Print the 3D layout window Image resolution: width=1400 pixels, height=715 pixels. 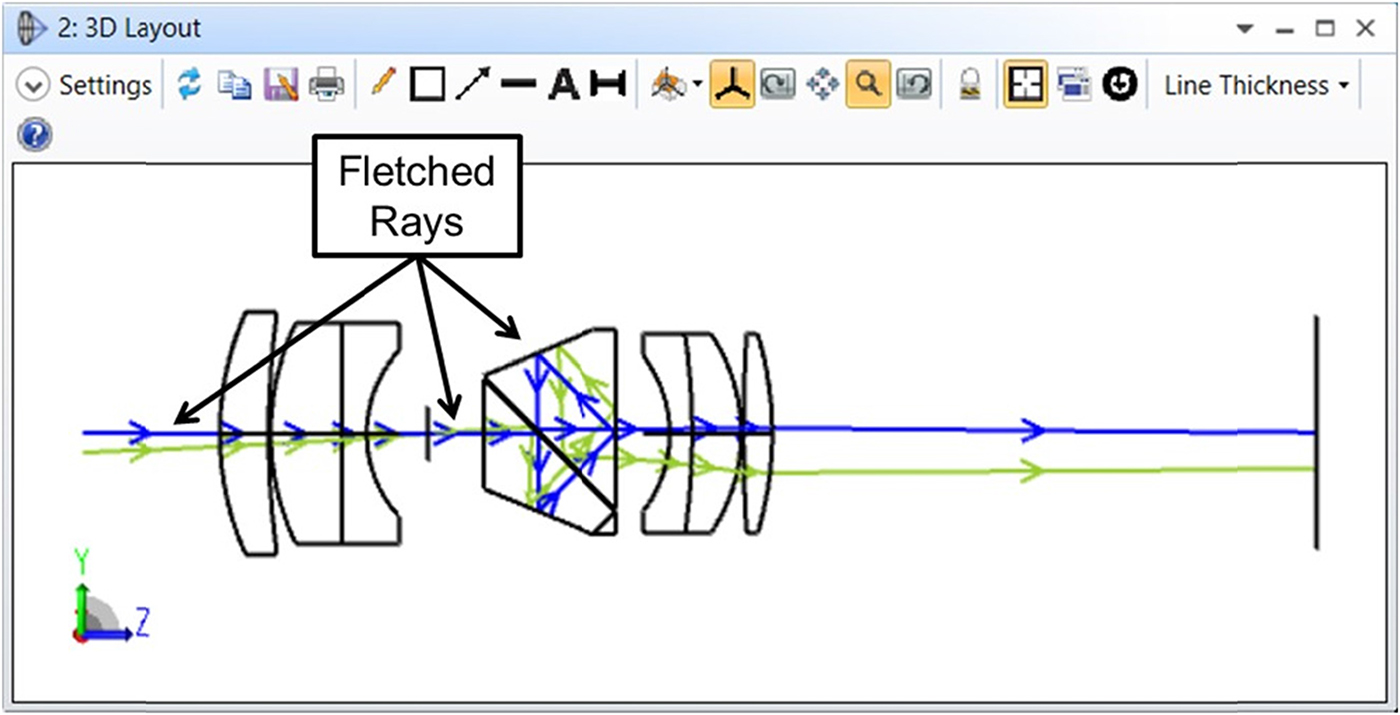[327, 86]
